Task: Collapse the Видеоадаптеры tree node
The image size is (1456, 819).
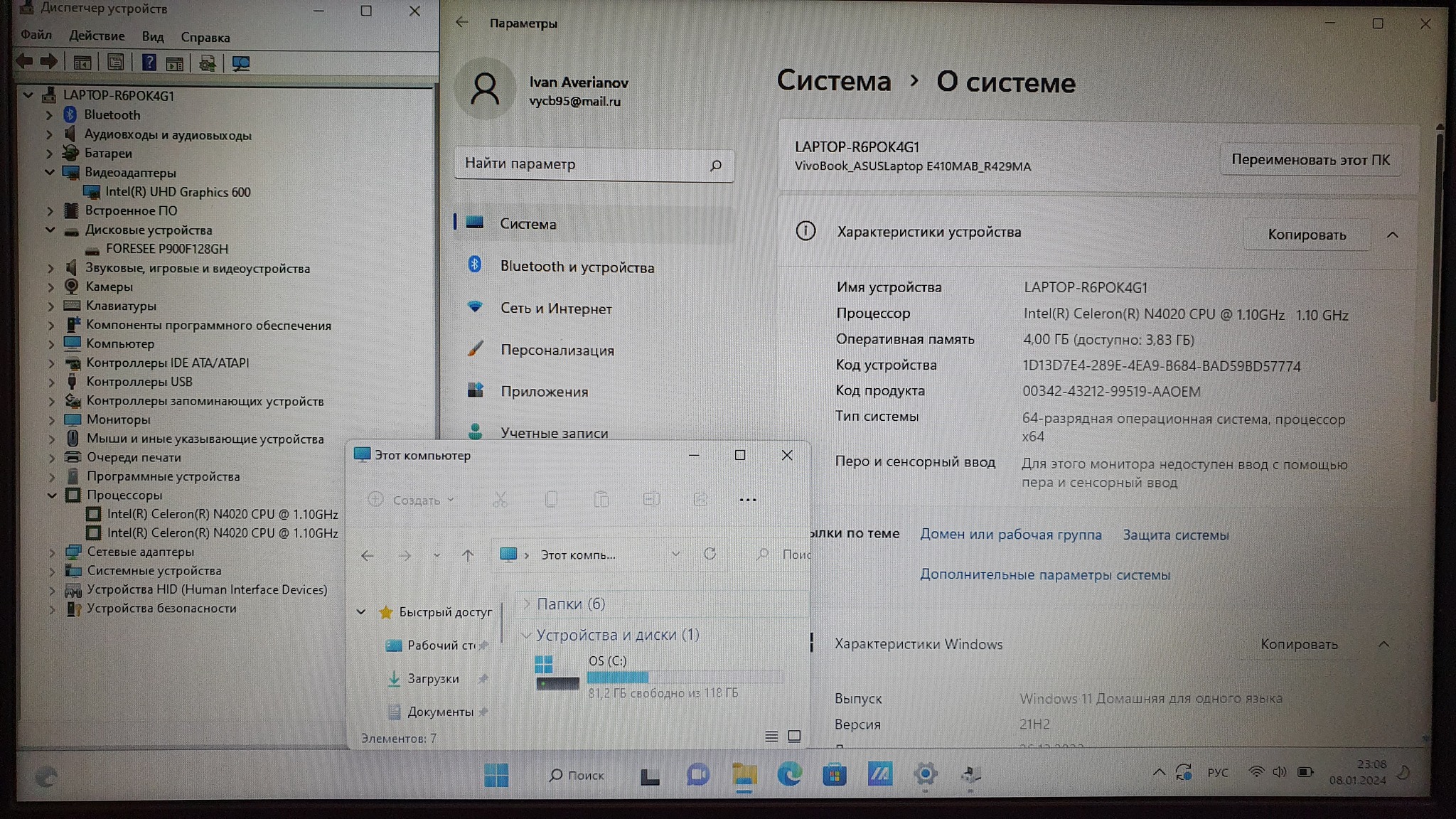Action: click(50, 172)
